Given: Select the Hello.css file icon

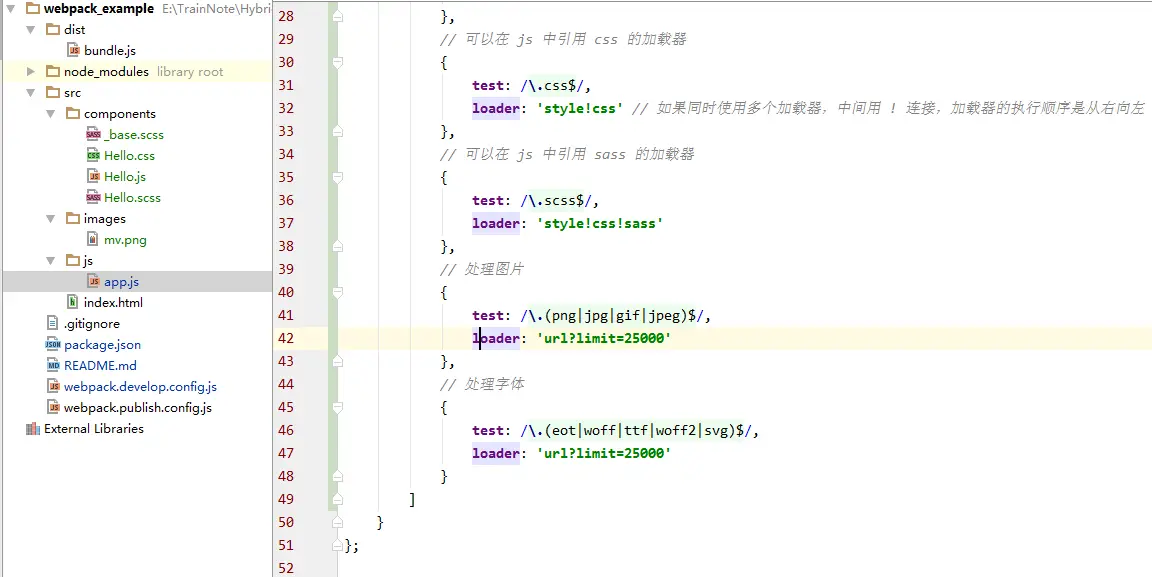Looking at the screenshot, I should 93,156.
